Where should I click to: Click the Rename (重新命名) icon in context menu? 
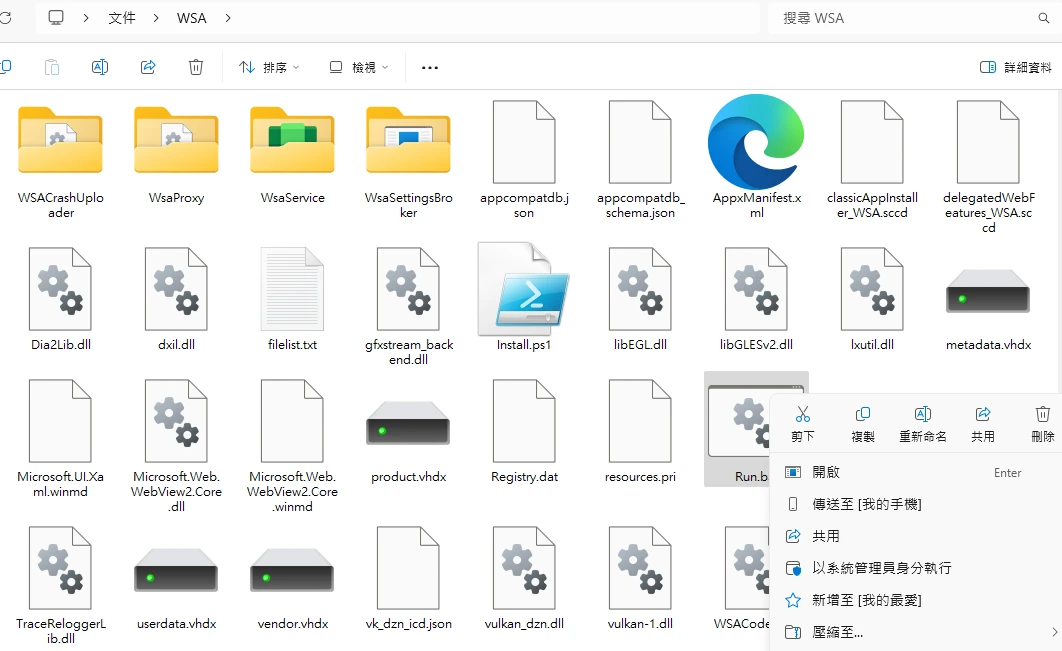click(922, 414)
